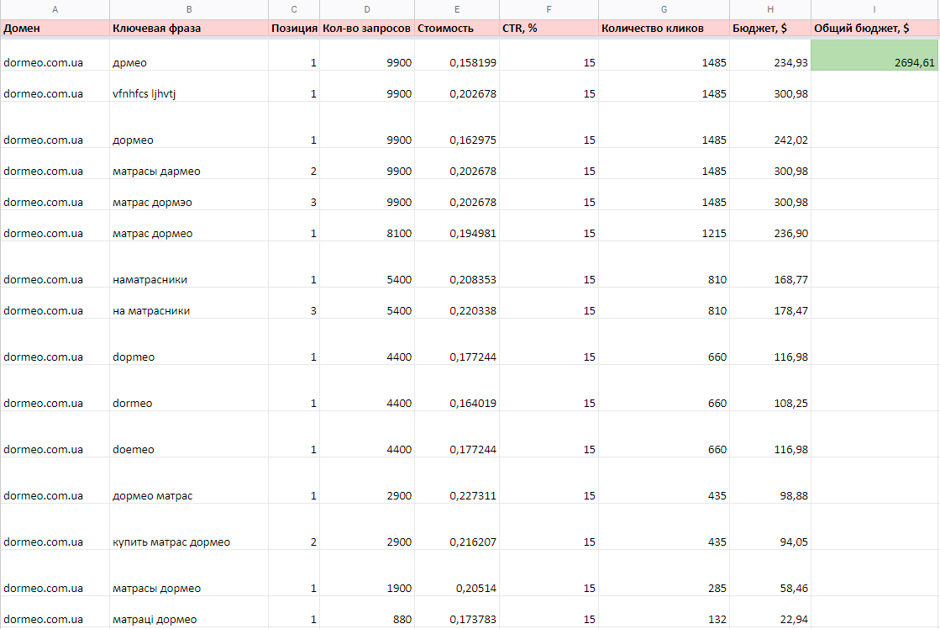Image resolution: width=940 pixels, height=629 pixels.
Task: Select column B header letter
Action: [189, 10]
